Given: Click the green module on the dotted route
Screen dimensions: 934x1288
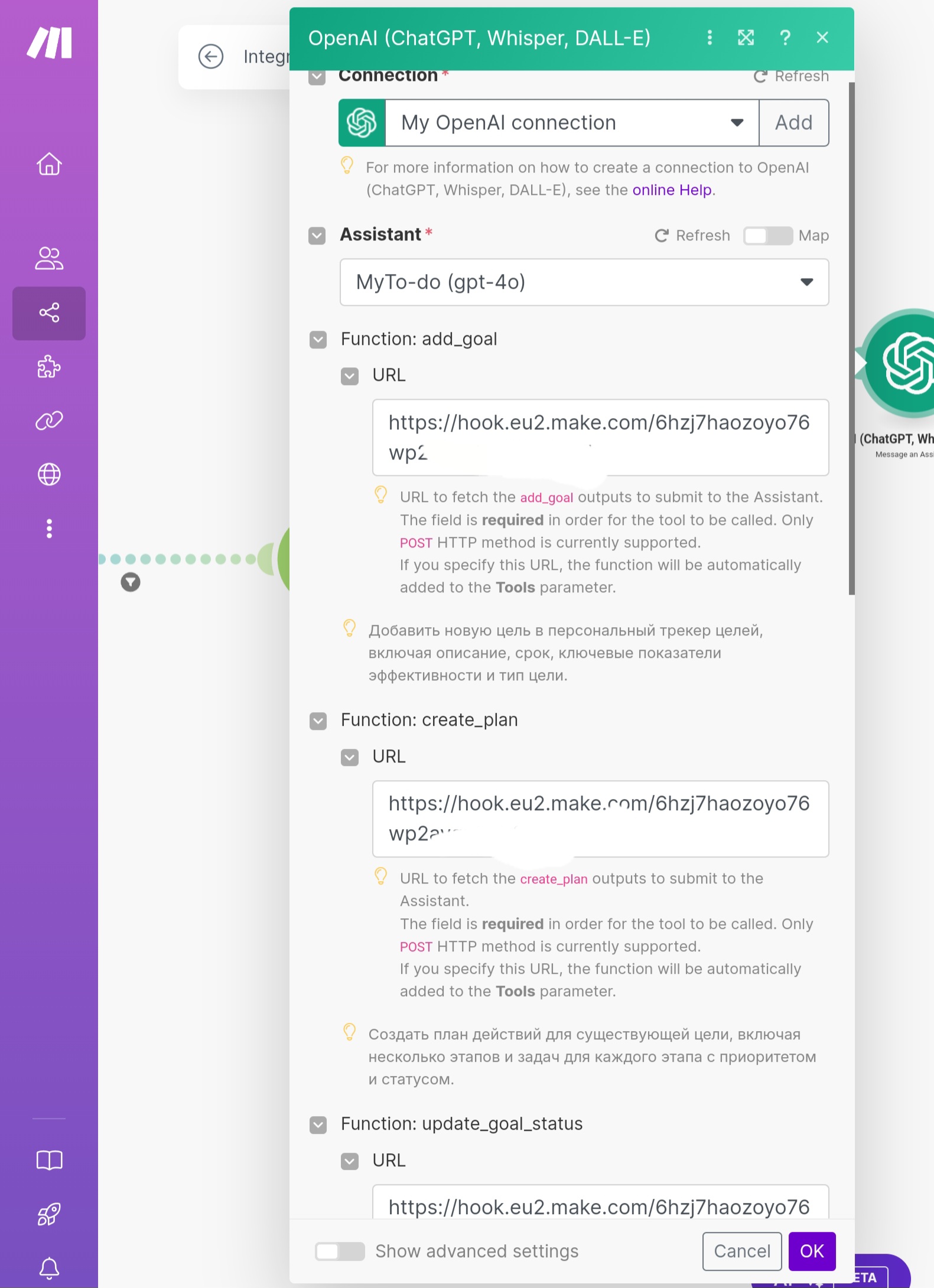Looking at the screenshot, I should [284, 559].
